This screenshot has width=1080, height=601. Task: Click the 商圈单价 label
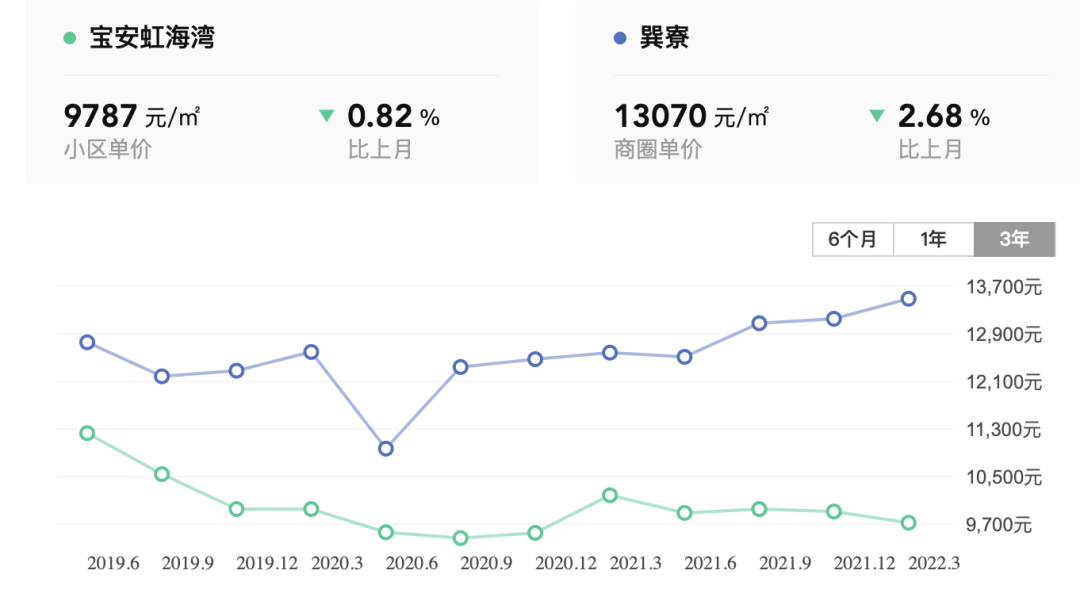tap(658, 149)
